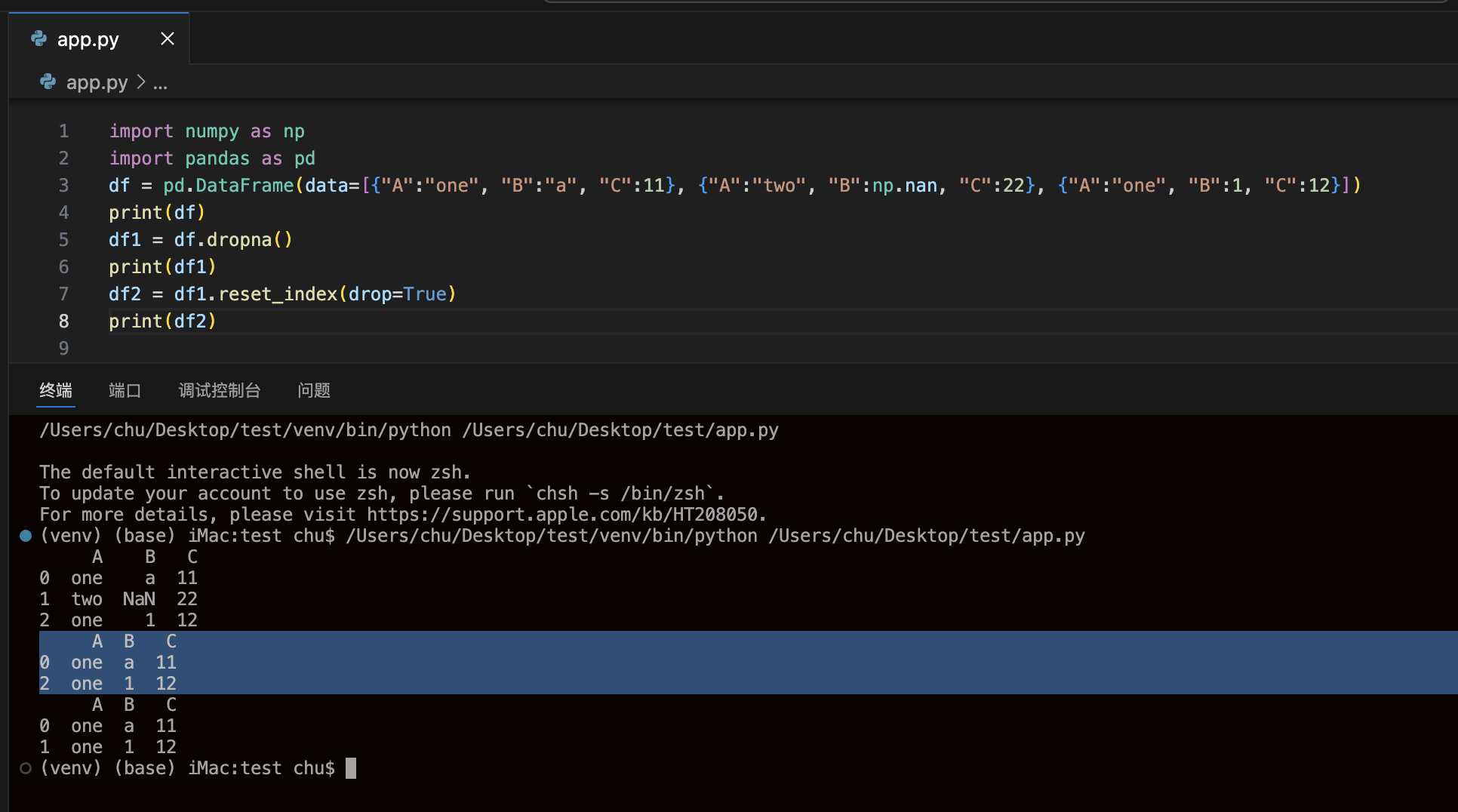The width and height of the screenshot is (1458, 812).
Task: Select the app.py editor tab
Action: [88, 39]
